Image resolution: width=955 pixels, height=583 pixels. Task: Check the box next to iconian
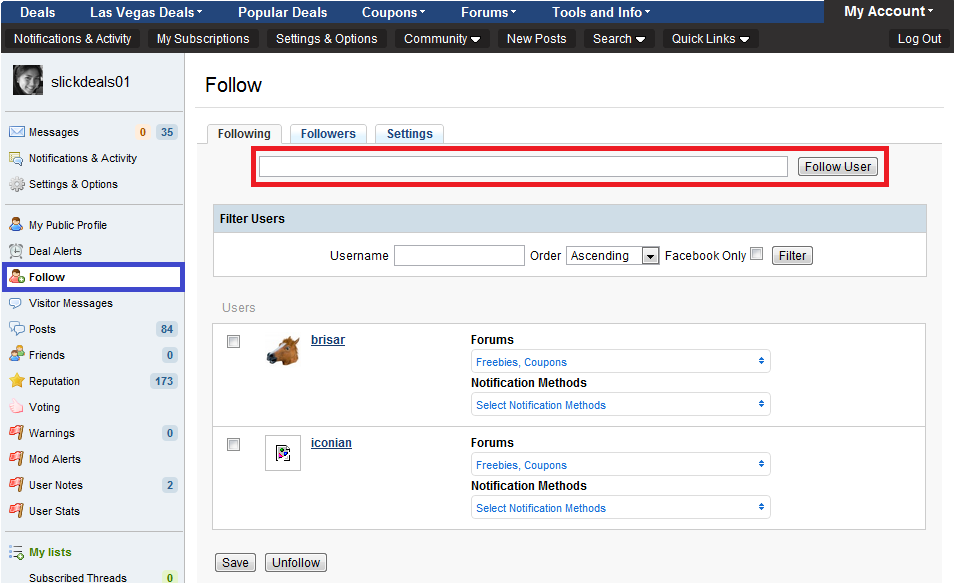(x=233, y=445)
